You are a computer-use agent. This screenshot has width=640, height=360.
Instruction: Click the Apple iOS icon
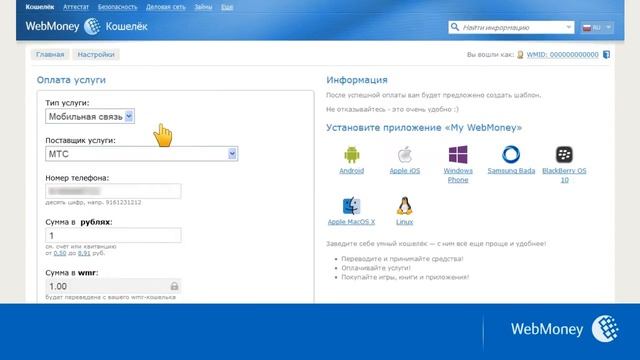(x=404, y=155)
